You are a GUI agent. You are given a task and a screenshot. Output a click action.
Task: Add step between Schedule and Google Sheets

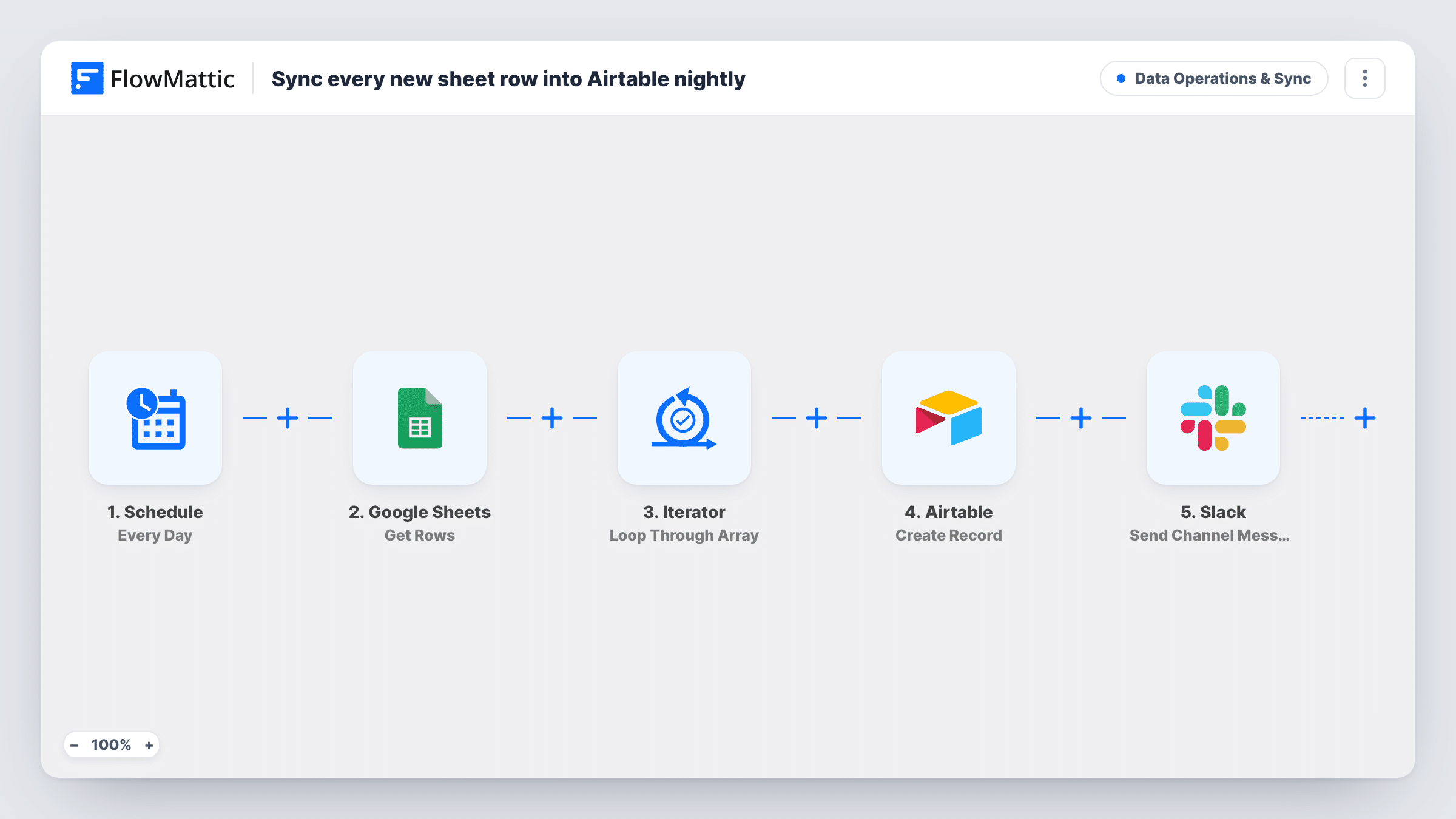point(288,418)
